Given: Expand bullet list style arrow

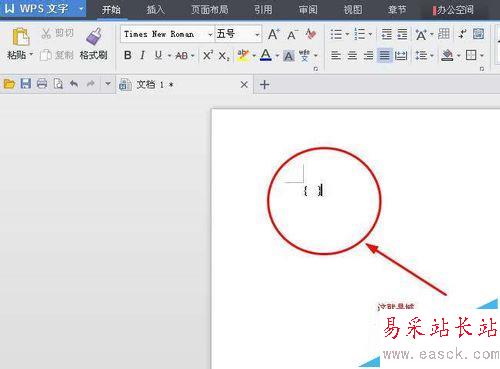Looking at the screenshot, I should pyautogui.click(x=347, y=34).
